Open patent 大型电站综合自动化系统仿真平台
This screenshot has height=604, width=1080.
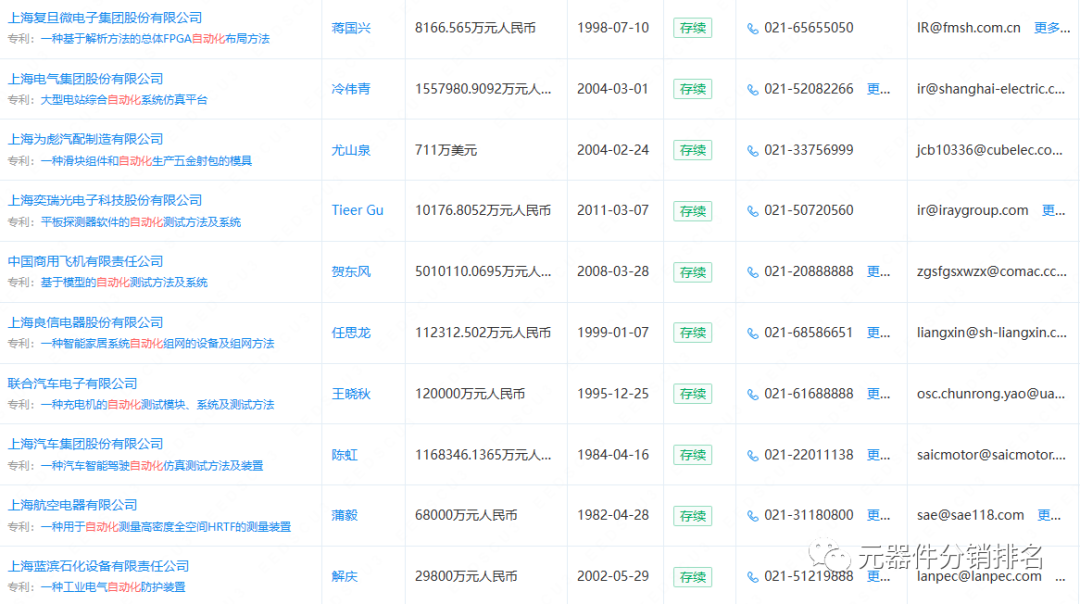[x=124, y=100]
